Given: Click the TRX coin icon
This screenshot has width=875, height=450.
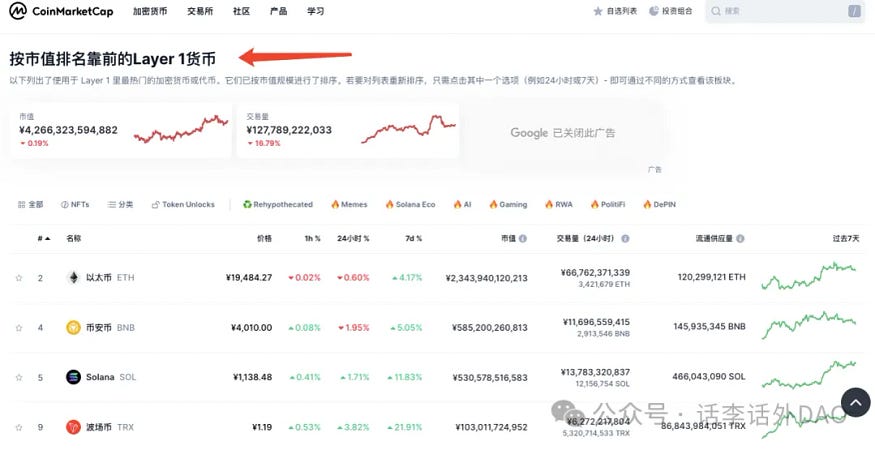Looking at the screenshot, I should (73, 427).
